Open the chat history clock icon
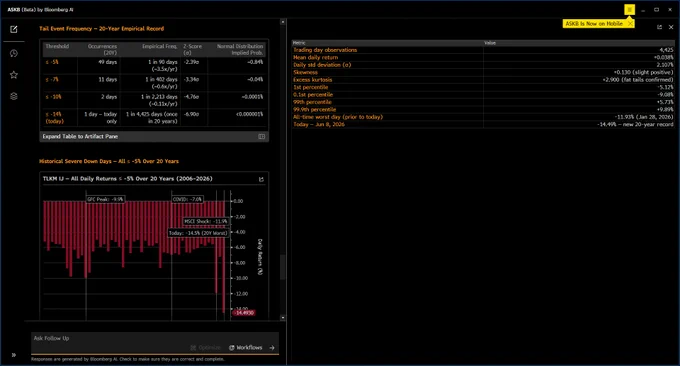This screenshot has width=680, height=366. tap(14, 53)
